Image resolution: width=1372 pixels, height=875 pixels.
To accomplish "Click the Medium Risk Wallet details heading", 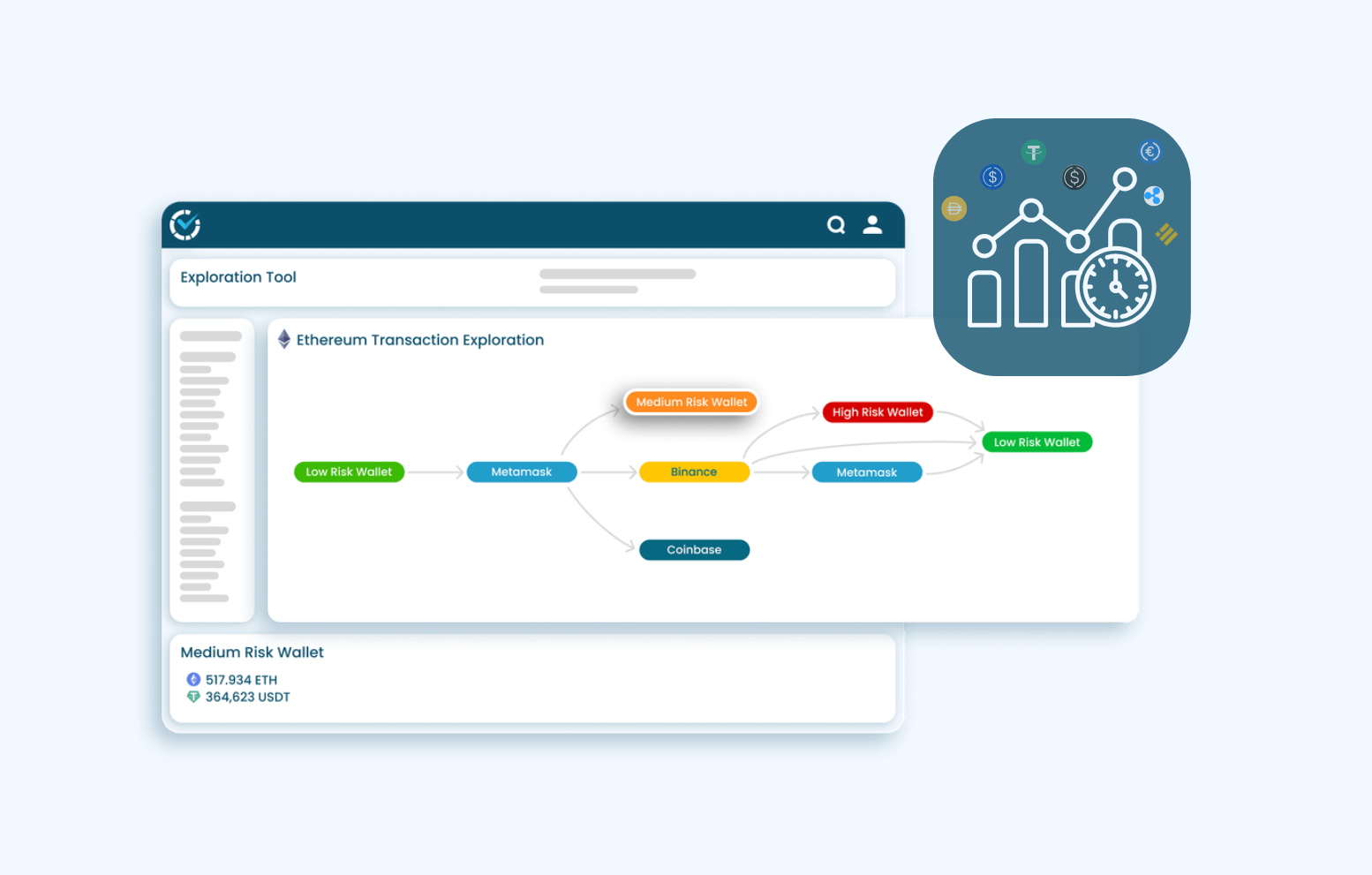I will point(253,652).
